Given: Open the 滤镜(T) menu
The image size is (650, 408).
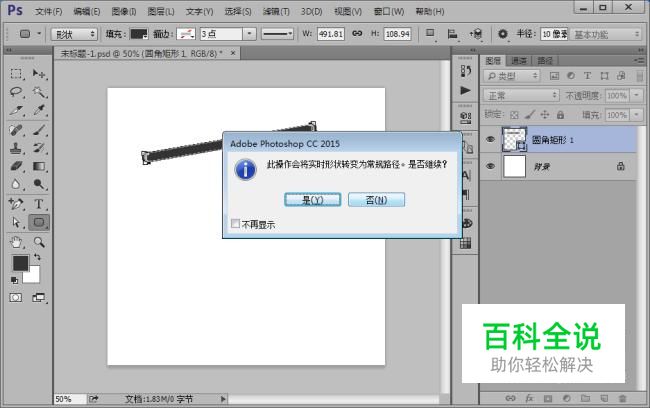Looking at the screenshot, I should point(276,12).
